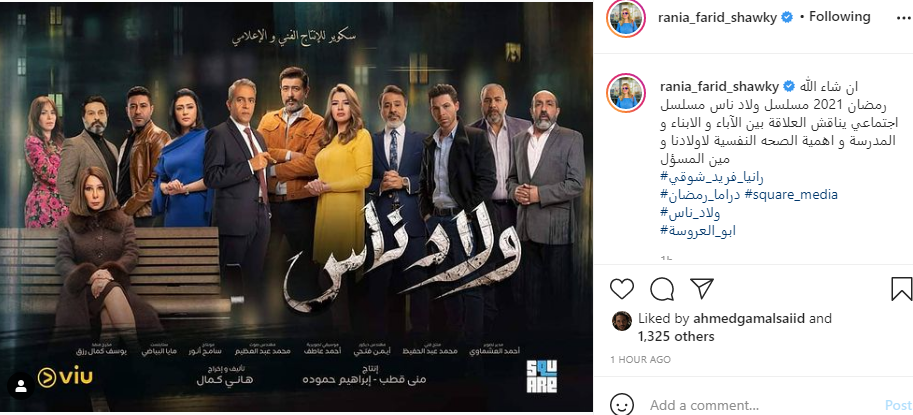
Task: Open the #ابو_العروسة hashtag
Action: (698, 230)
